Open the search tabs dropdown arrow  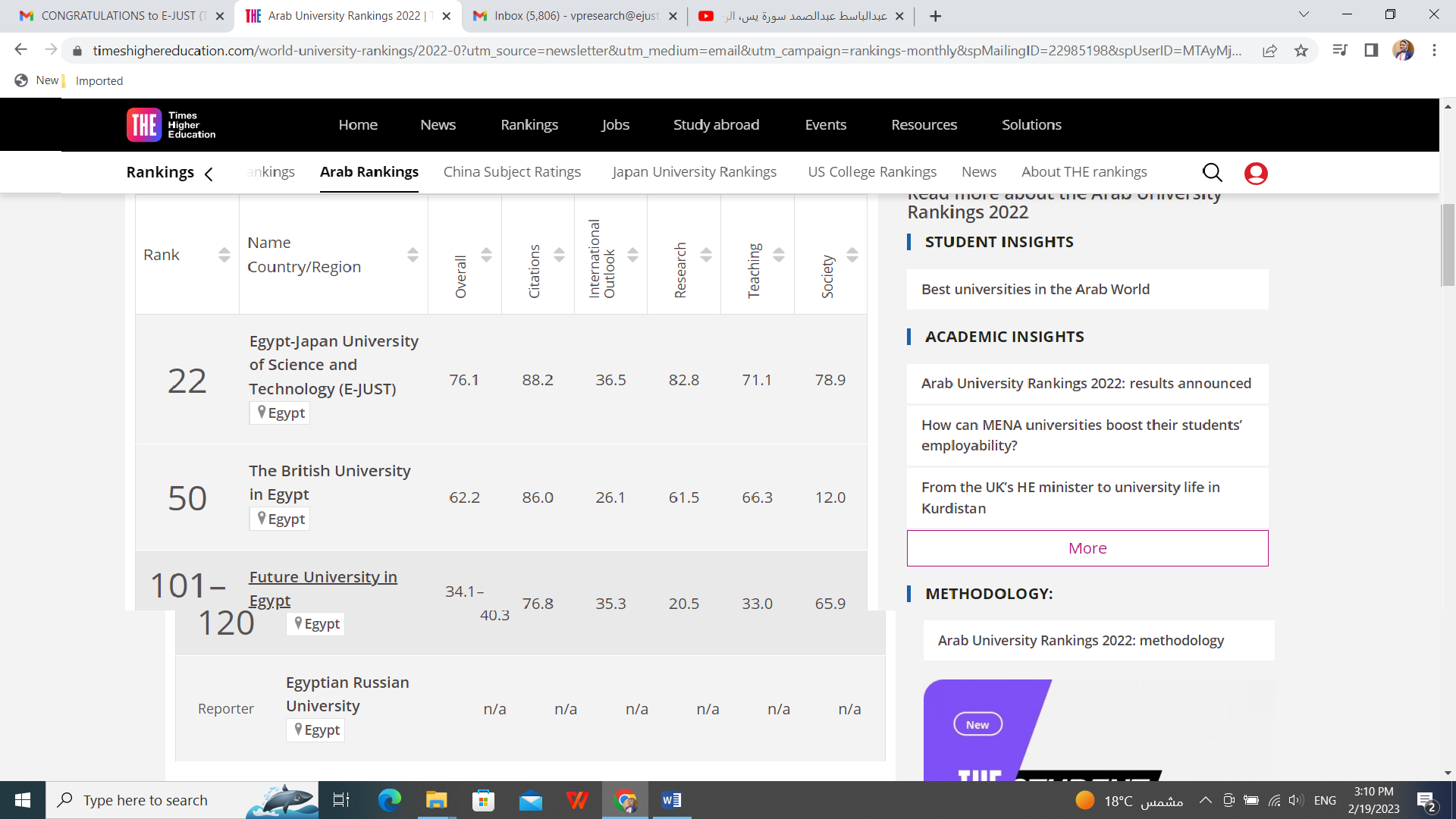click(1304, 14)
